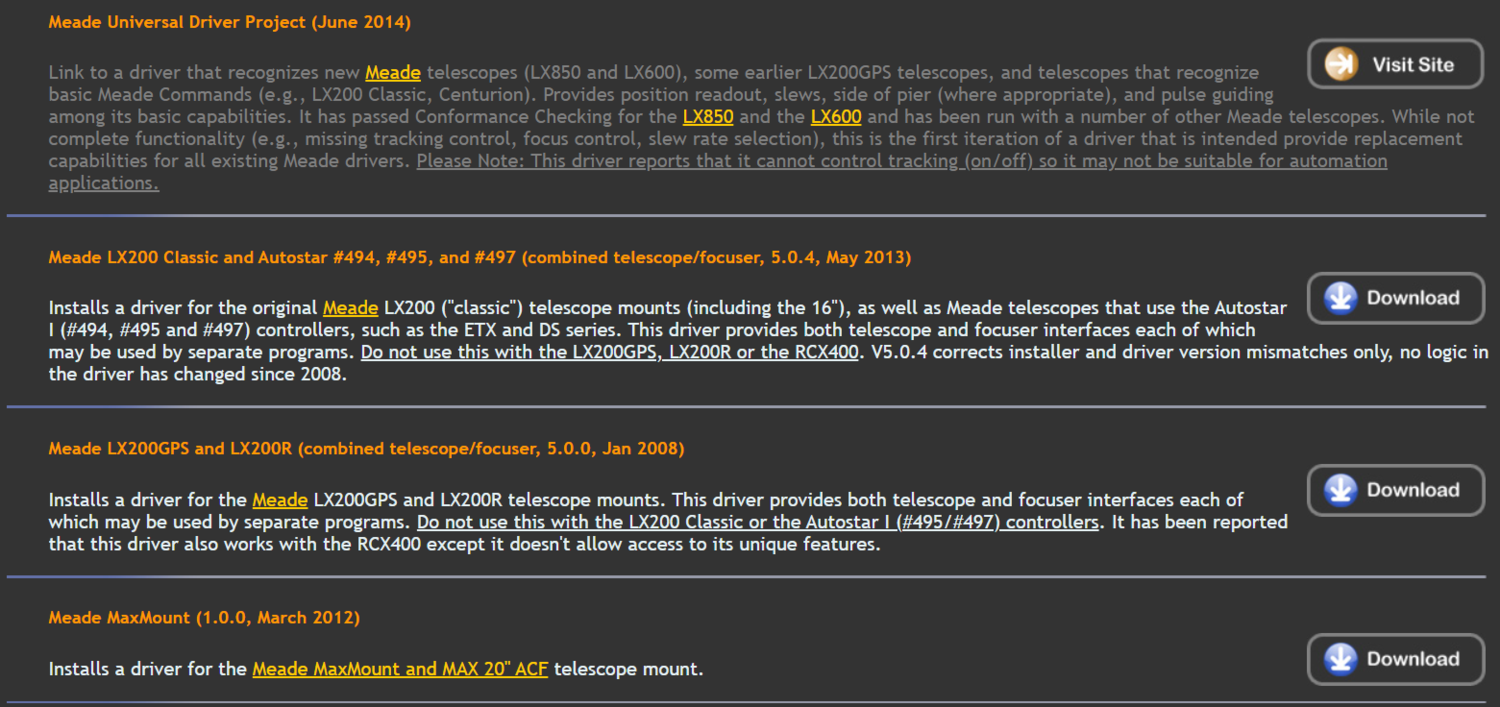Download the Meade LX200 Classic and Autostar driver
Viewport: 1500px width, 707px height.
pos(1396,298)
